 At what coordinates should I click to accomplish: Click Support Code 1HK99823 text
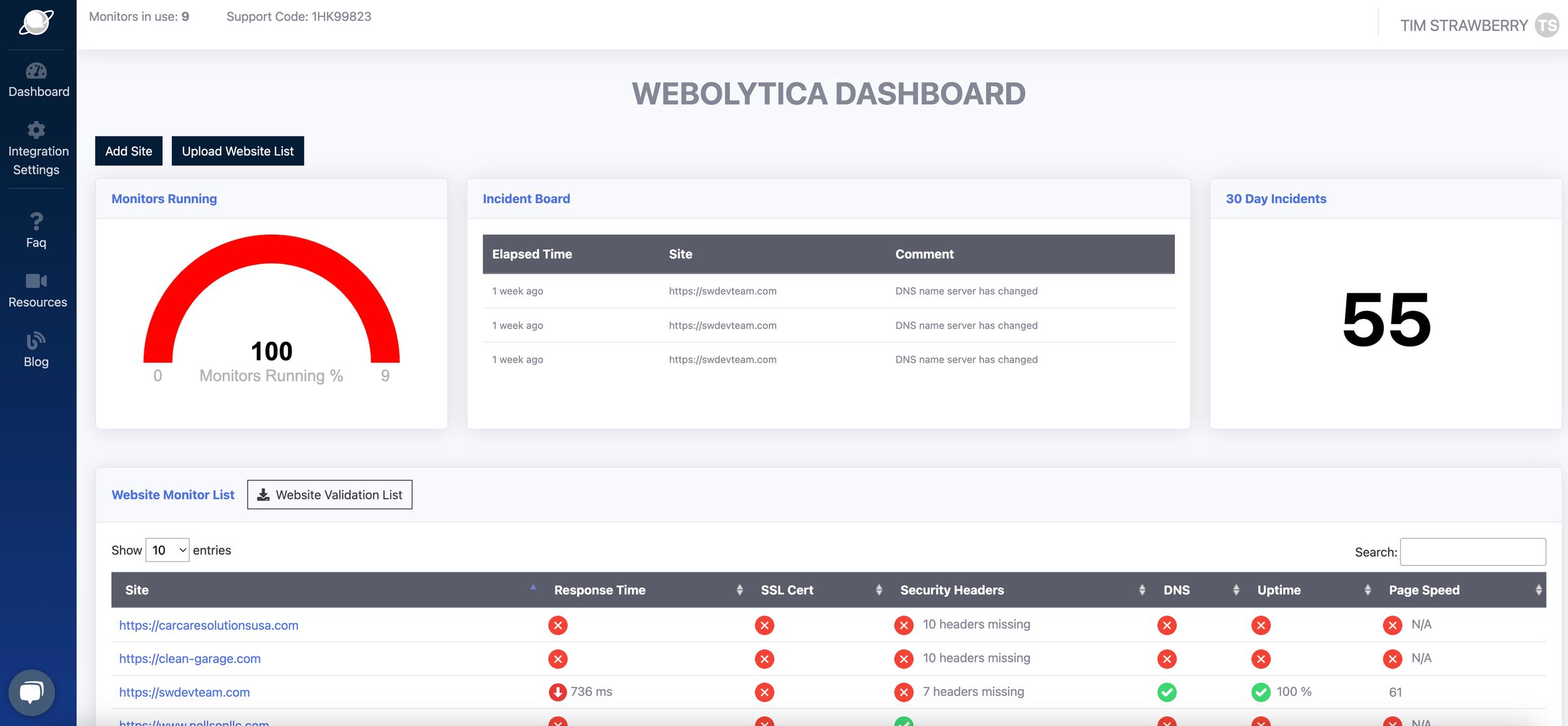click(x=299, y=16)
